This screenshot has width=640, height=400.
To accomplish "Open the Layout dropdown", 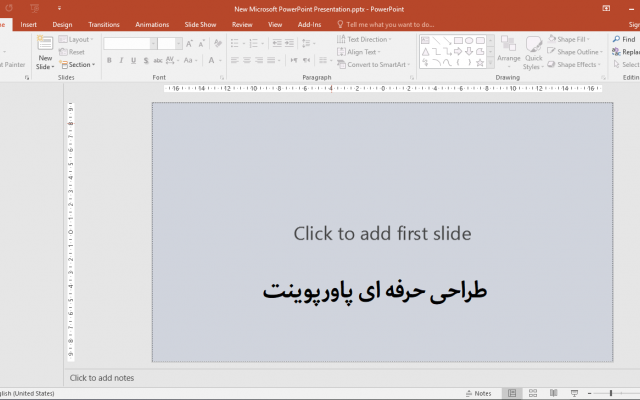I will tap(76, 39).
